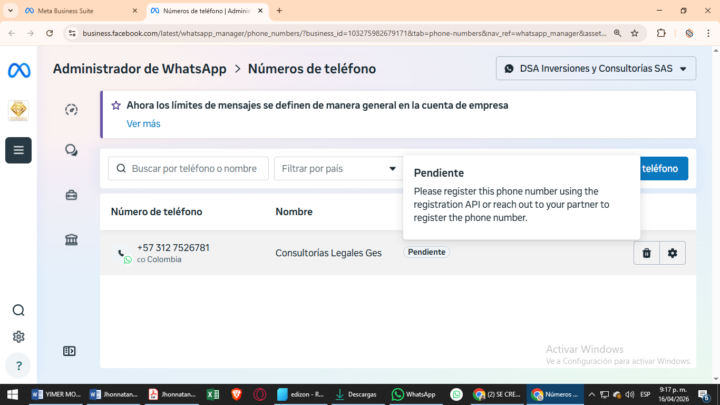Open Descargas window from taskbar
Image resolution: width=720 pixels, height=405 pixels.
point(356,394)
